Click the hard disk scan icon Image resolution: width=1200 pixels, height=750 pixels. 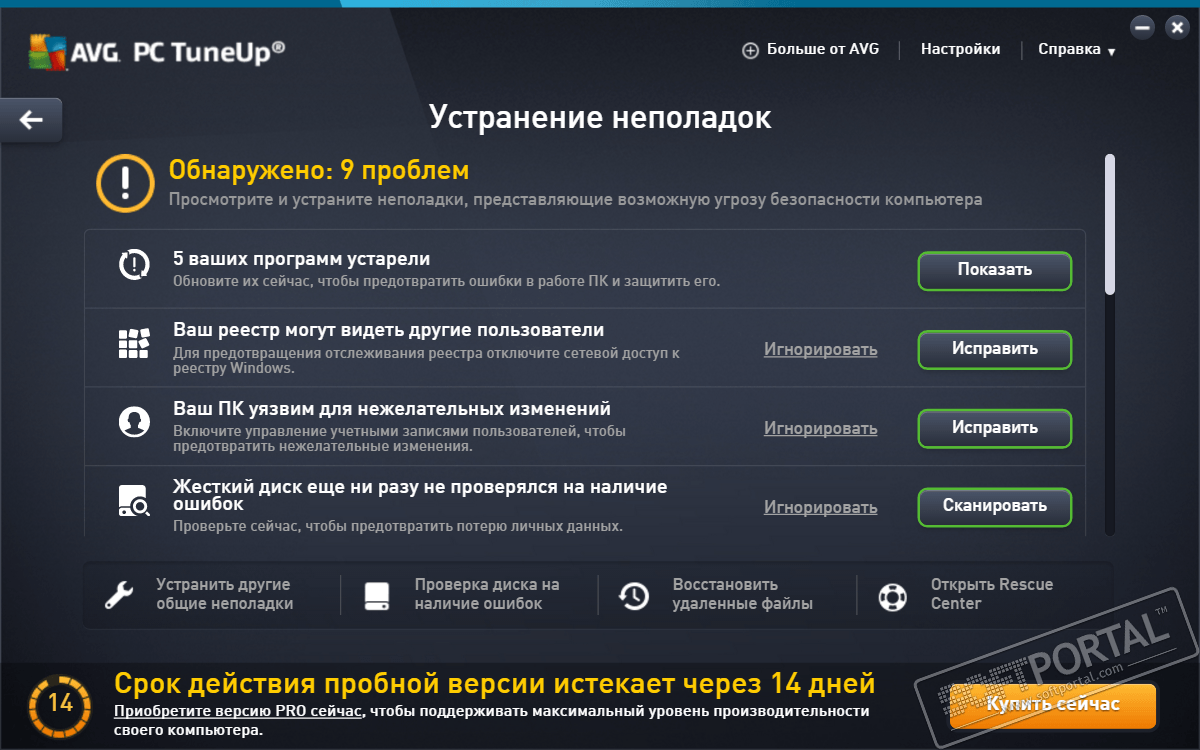(x=133, y=501)
